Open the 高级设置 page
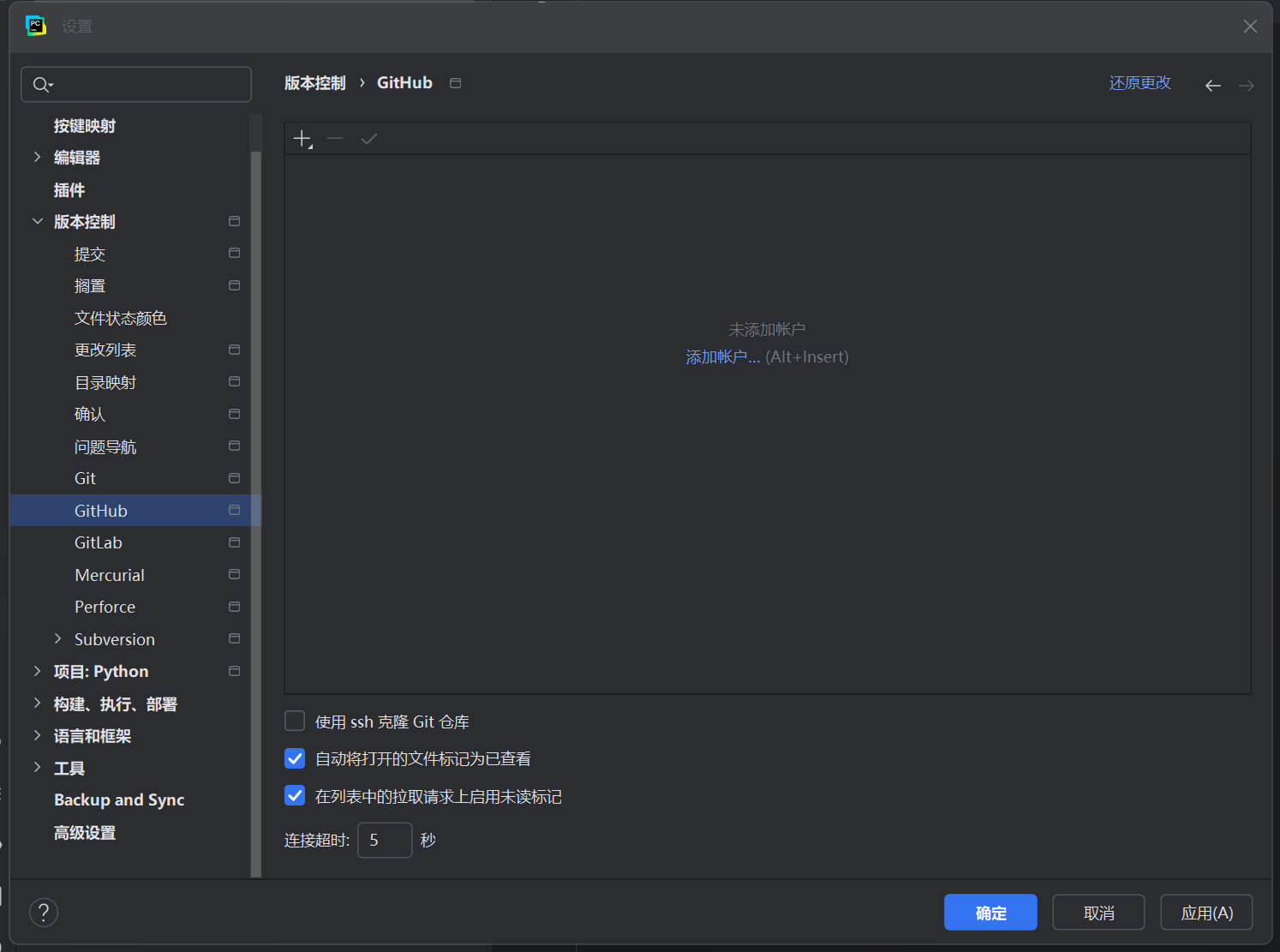The image size is (1280, 952). [85, 833]
